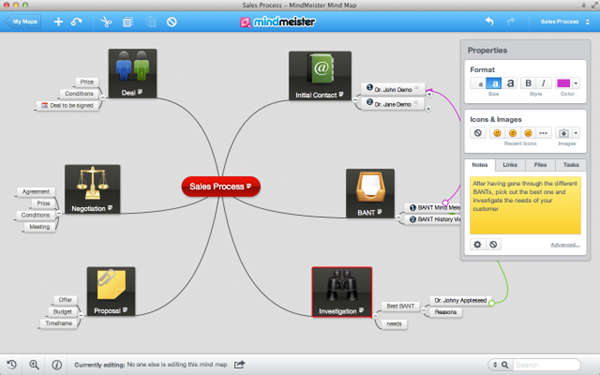Go back to My Maps
600x375 pixels.
pyautogui.click(x=23, y=22)
